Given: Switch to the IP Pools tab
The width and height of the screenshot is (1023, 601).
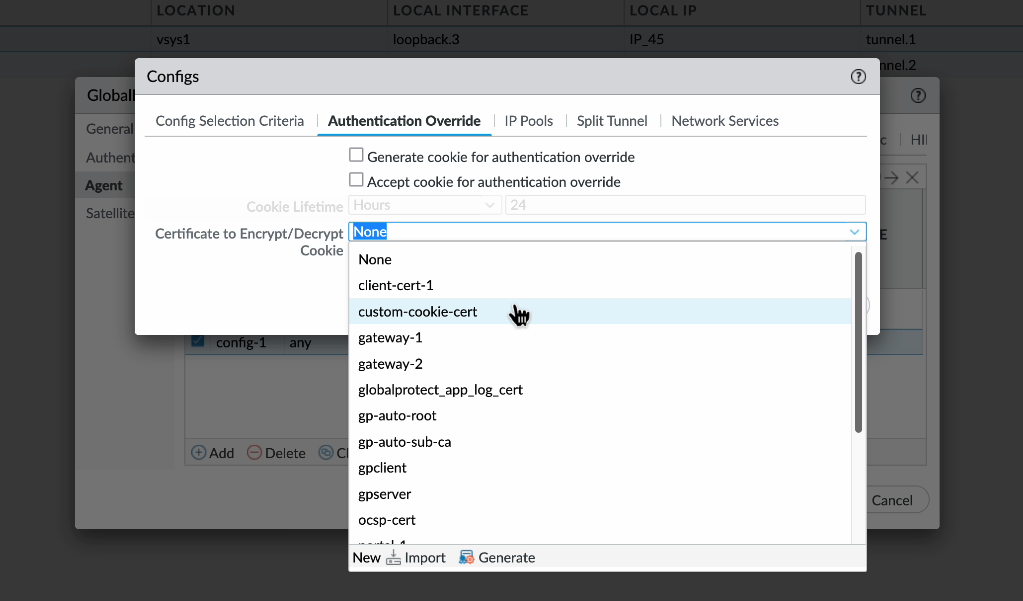Looking at the screenshot, I should click(x=528, y=121).
